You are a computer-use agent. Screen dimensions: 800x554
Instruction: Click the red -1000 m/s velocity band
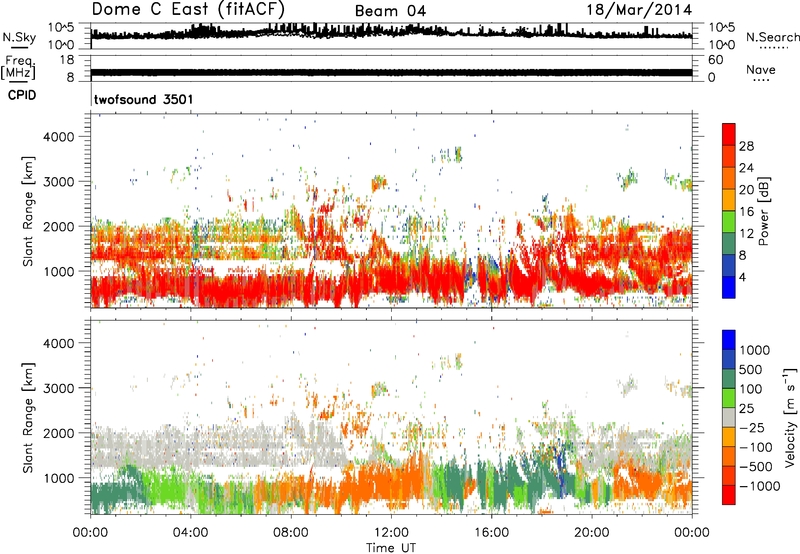[x=729, y=495]
